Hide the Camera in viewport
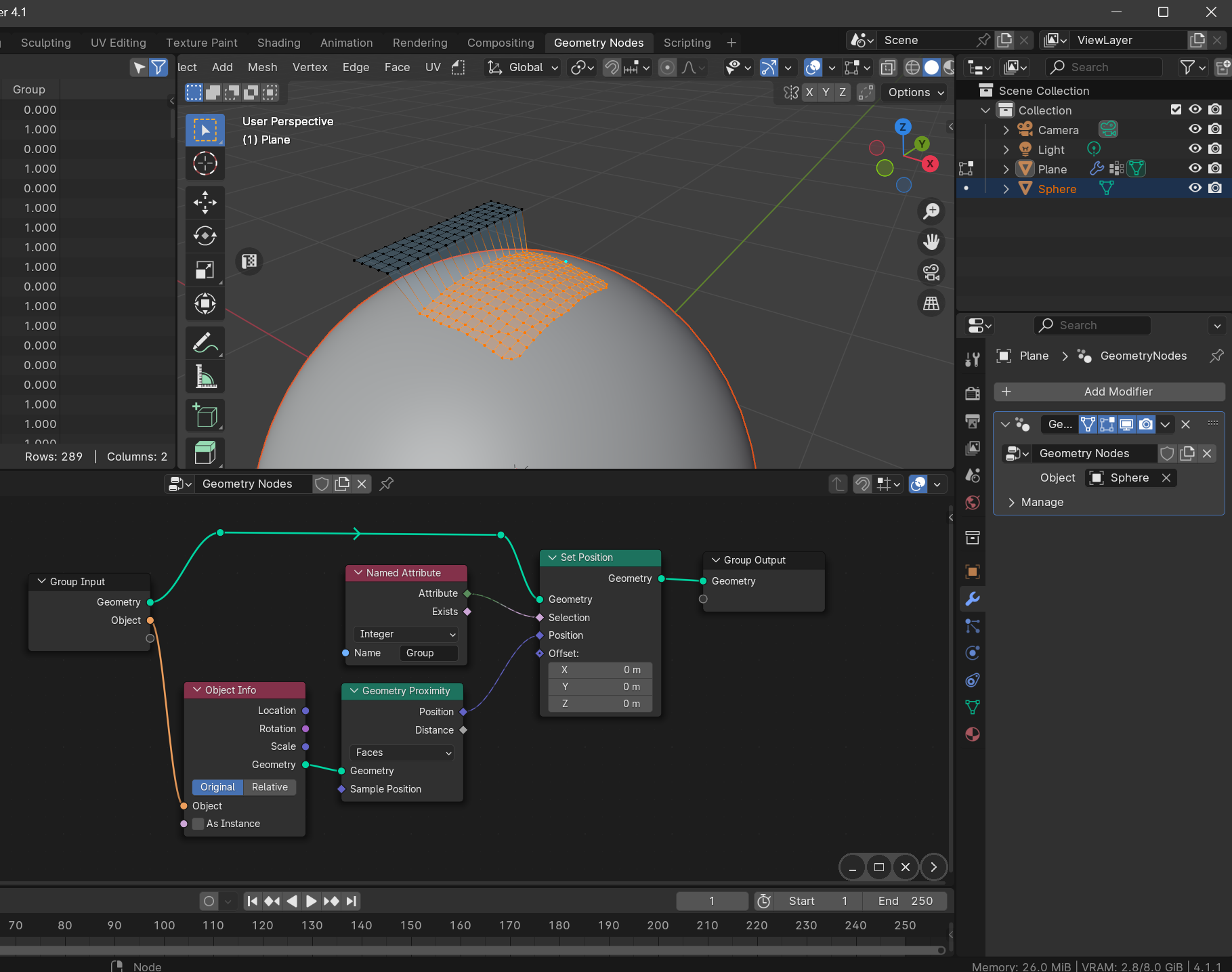This screenshot has height=972, width=1232. pos(1195,129)
